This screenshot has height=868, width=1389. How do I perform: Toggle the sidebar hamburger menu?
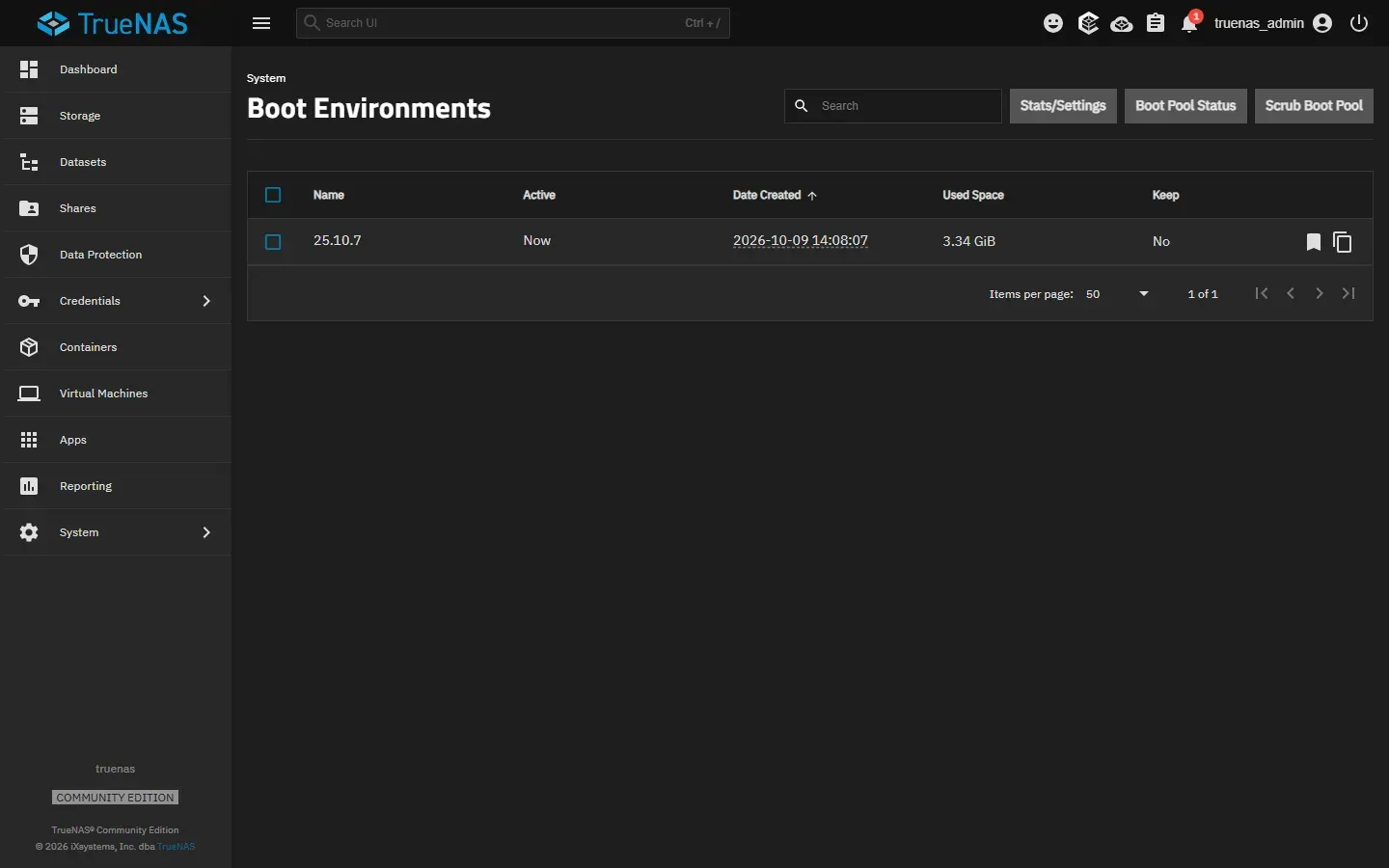coord(261,23)
